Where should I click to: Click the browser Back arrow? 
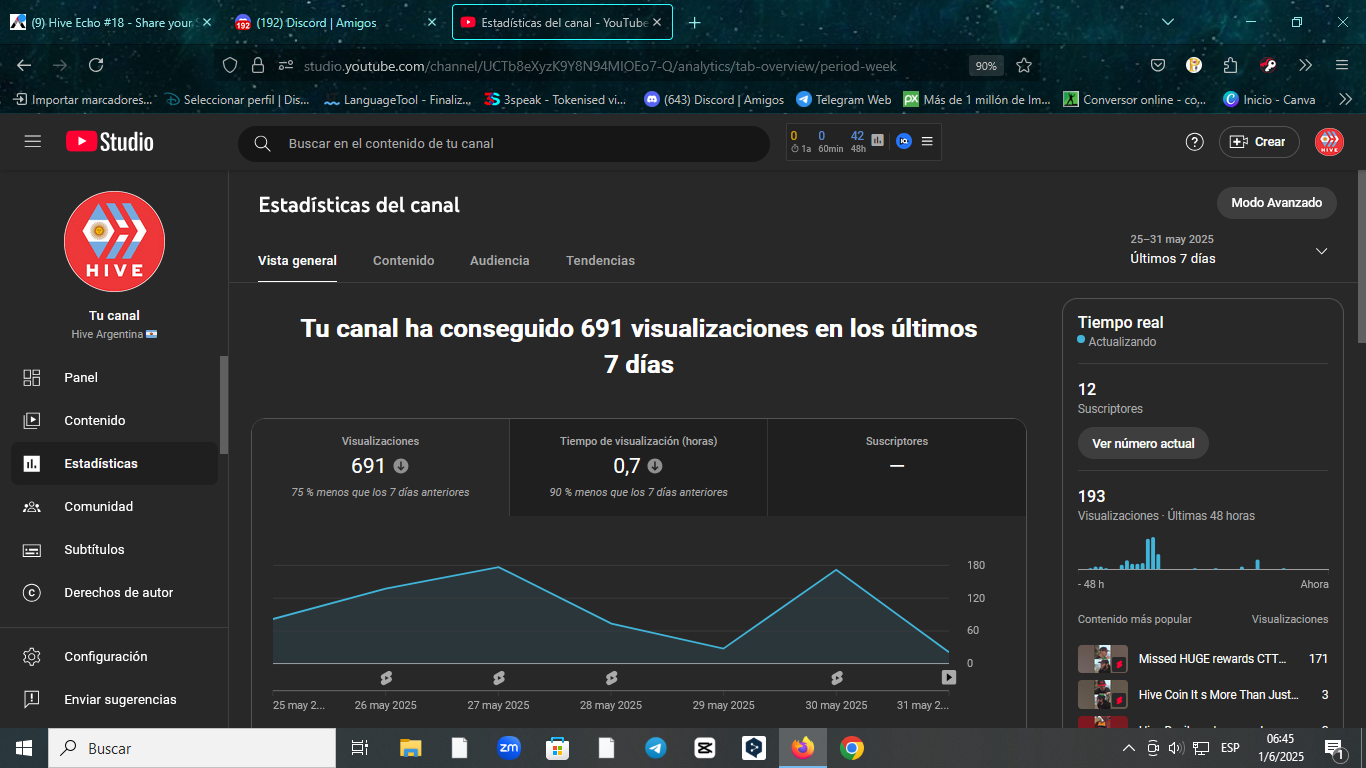(x=24, y=65)
